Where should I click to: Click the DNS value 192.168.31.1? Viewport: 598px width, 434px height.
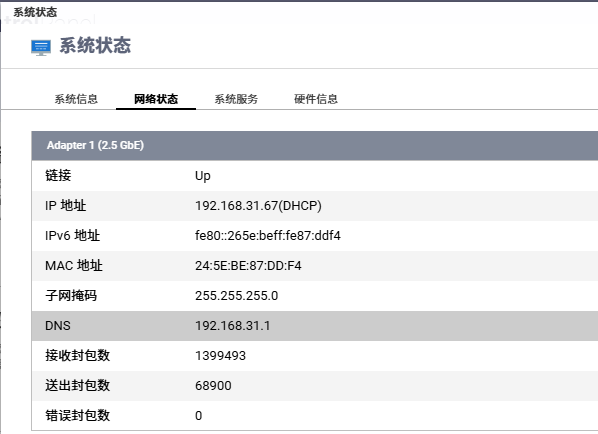pyautogui.click(x=233, y=326)
